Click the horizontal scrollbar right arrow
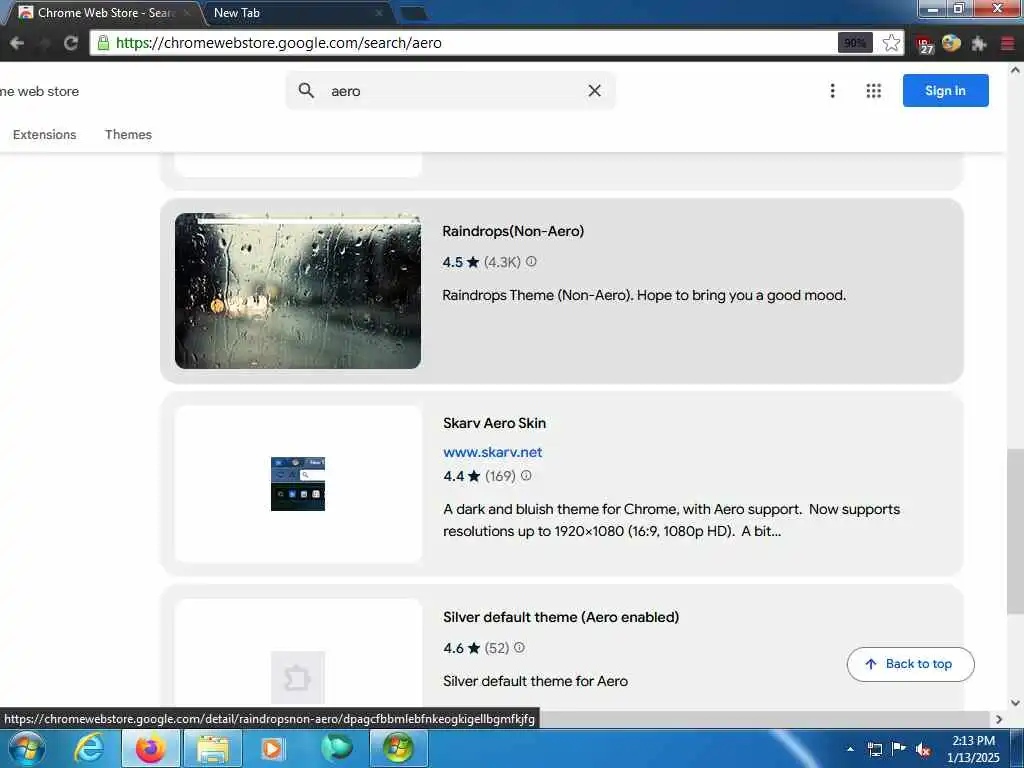Screen dimensions: 1024x768 click(999, 719)
